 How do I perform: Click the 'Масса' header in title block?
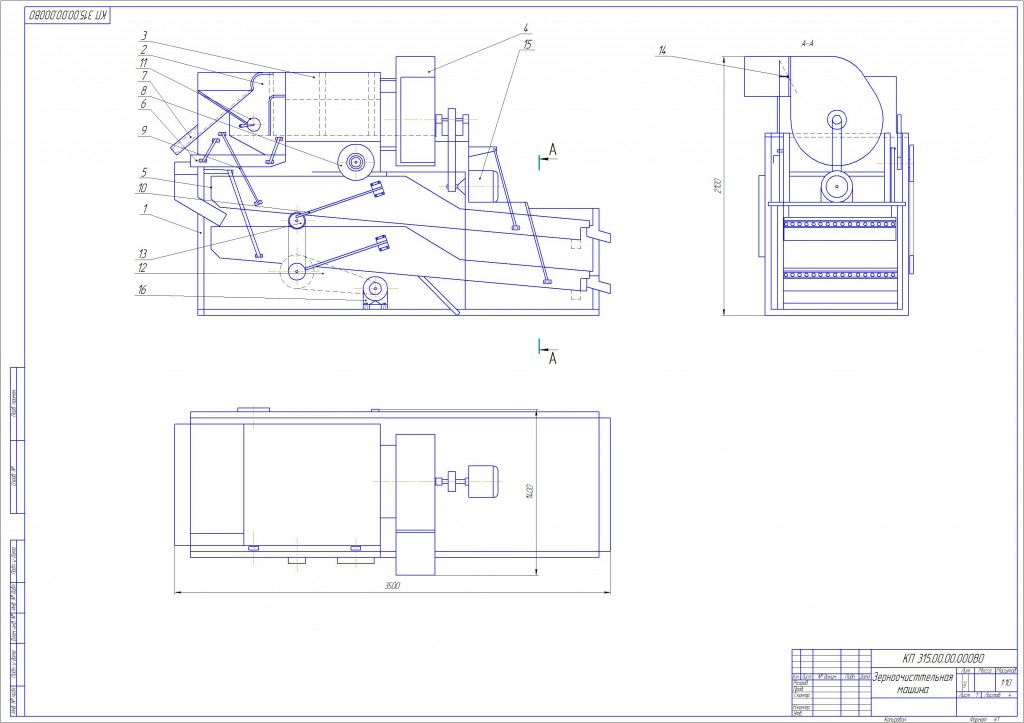(985, 671)
